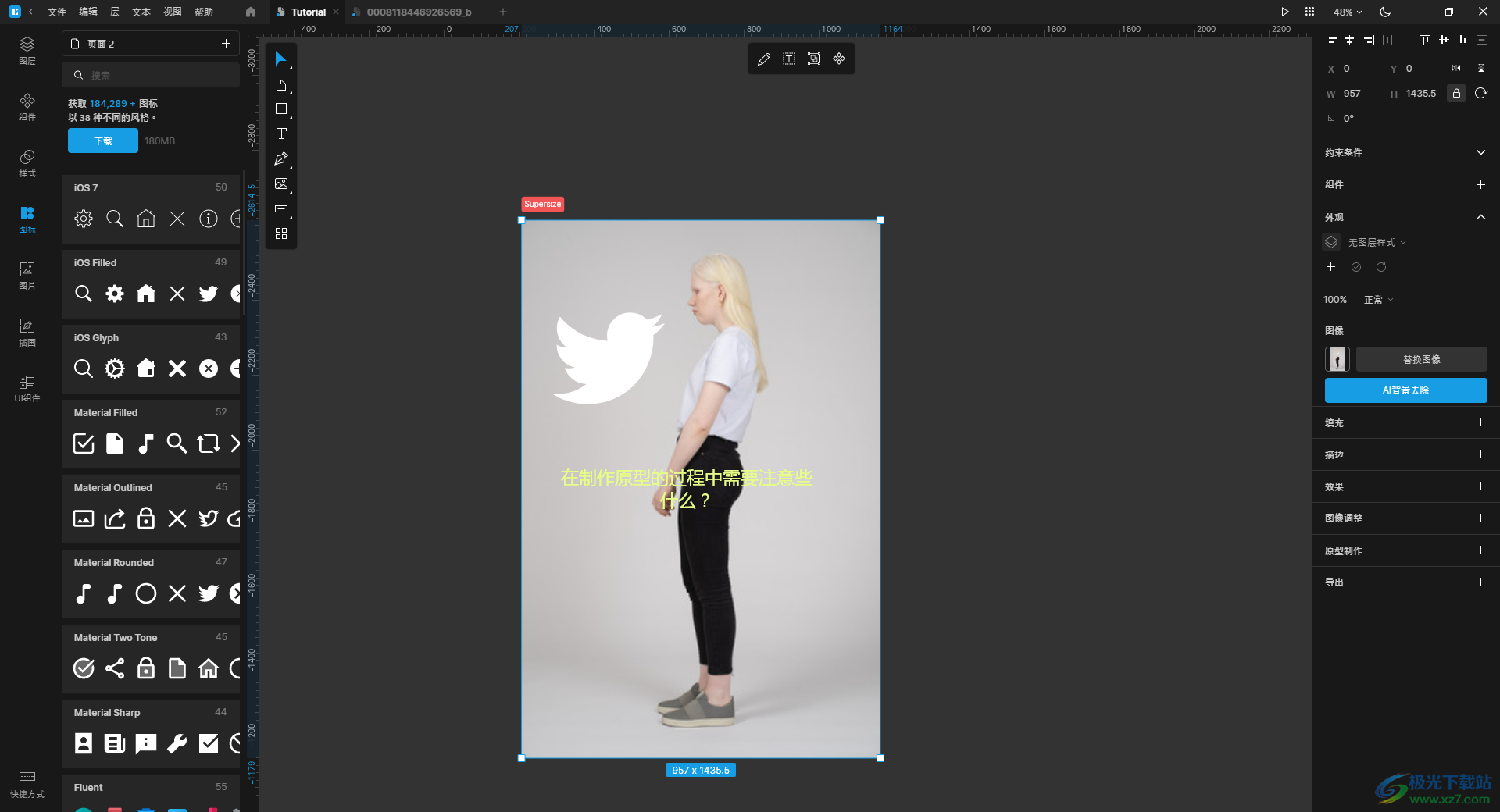Align the selection to the top edge
The image size is (1500, 812).
point(1425,40)
